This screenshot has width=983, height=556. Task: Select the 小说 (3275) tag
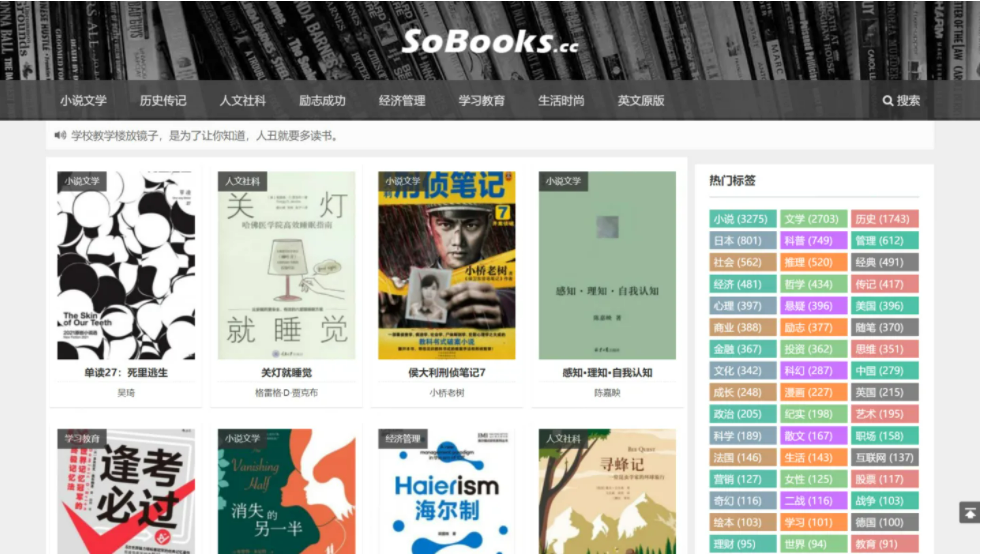click(x=743, y=219)
